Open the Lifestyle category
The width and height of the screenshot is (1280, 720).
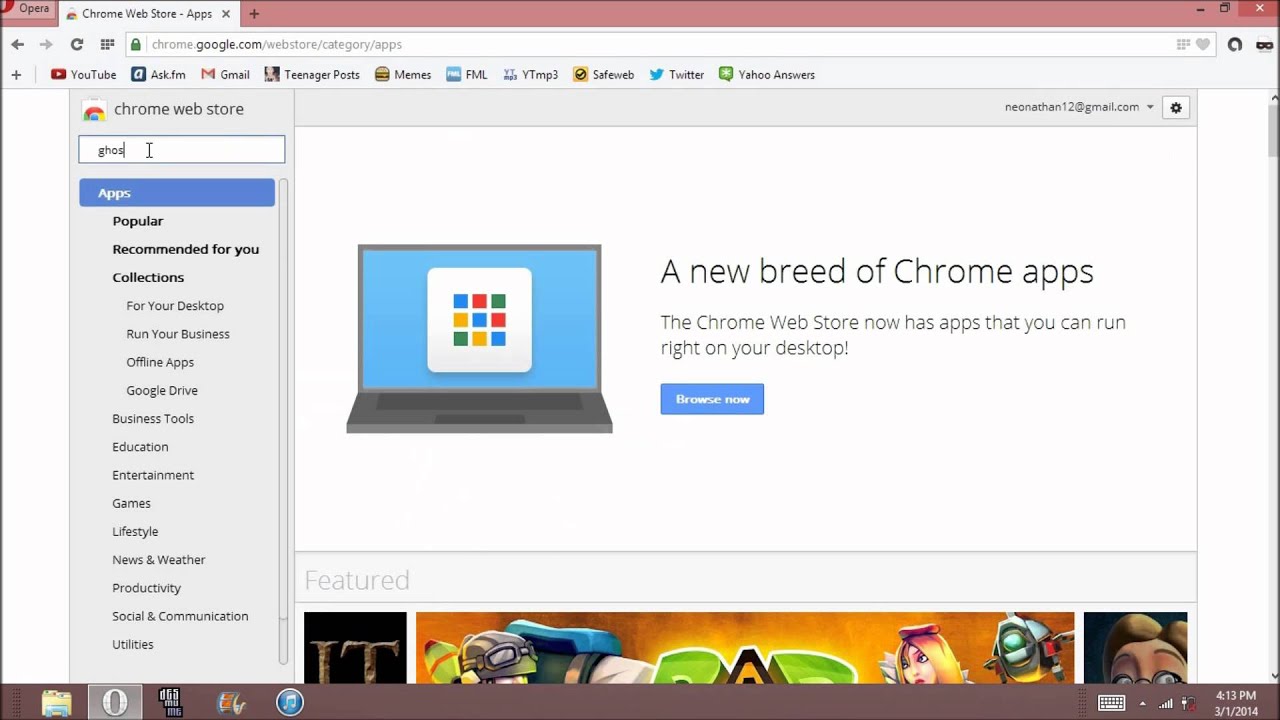click(x=135, y=532)
